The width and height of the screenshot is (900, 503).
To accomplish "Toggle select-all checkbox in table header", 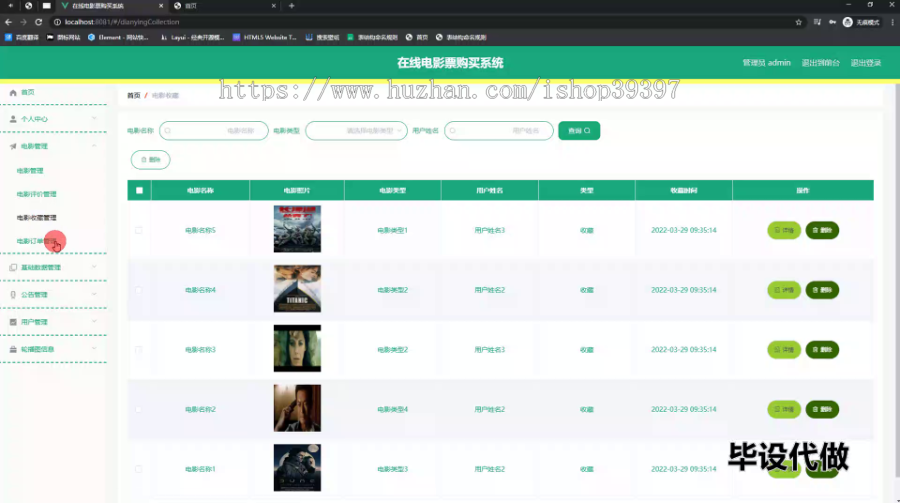I will 139,191.
